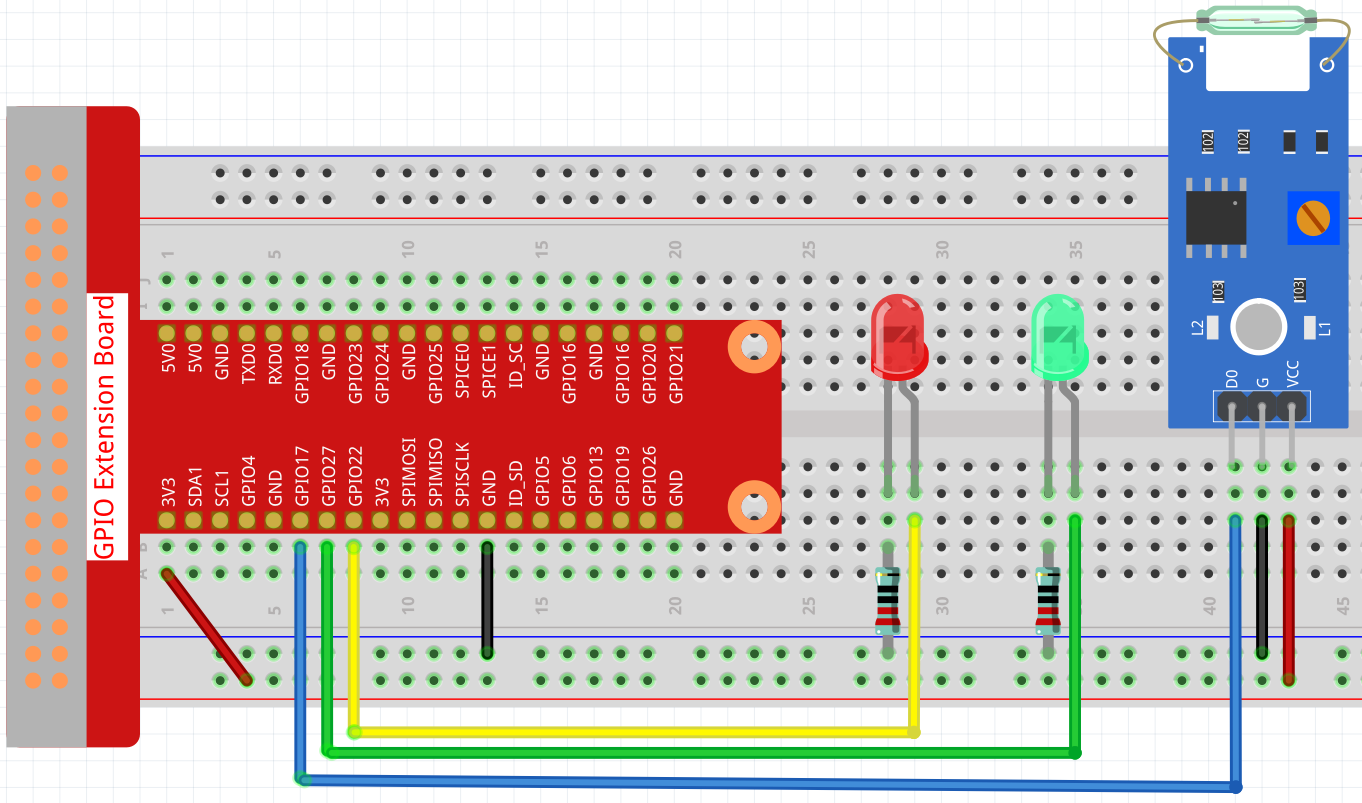
Task: Click the D0 pin of the sensor module
Action: (x=1232, y=405)
